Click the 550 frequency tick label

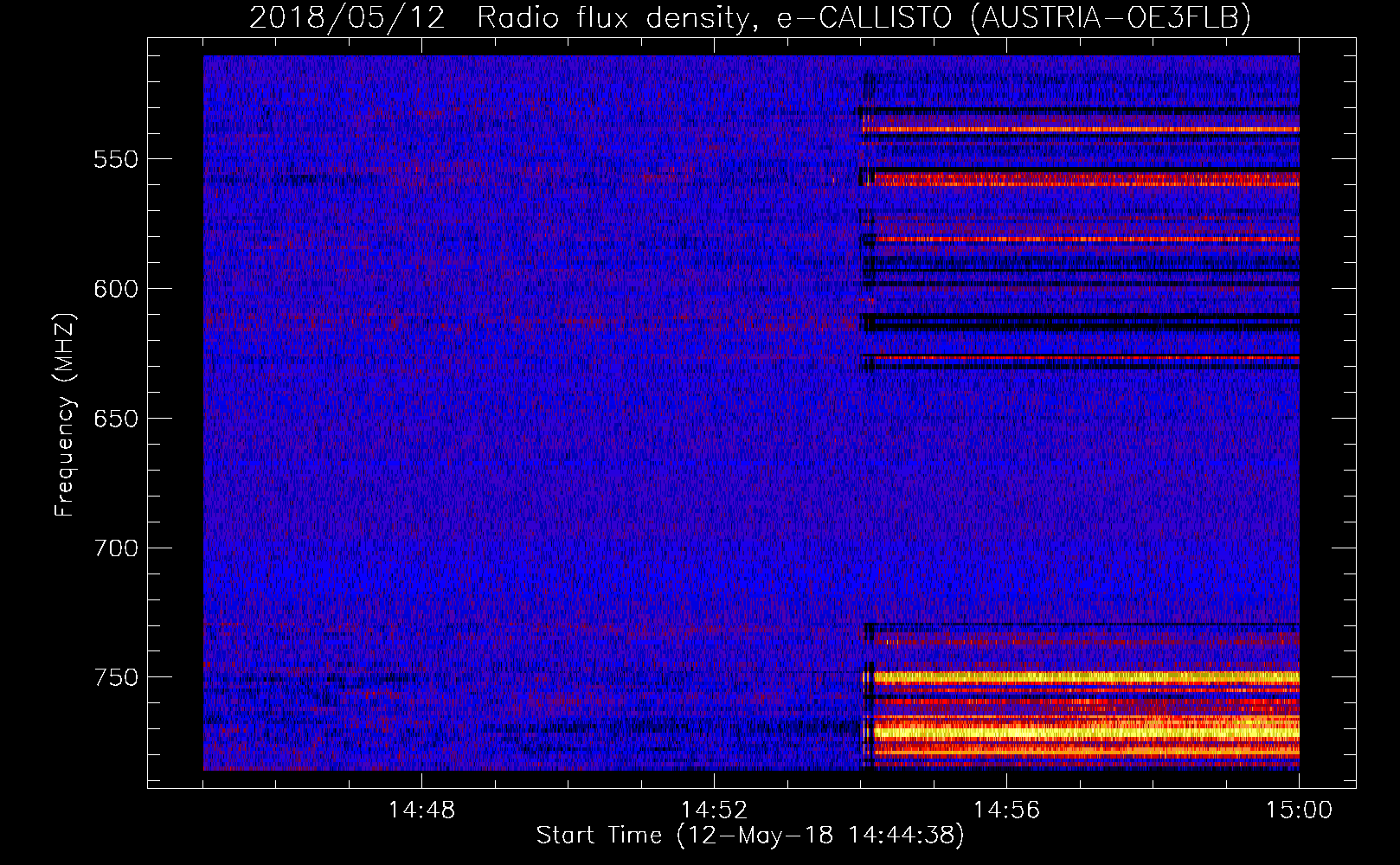(115, 160)
